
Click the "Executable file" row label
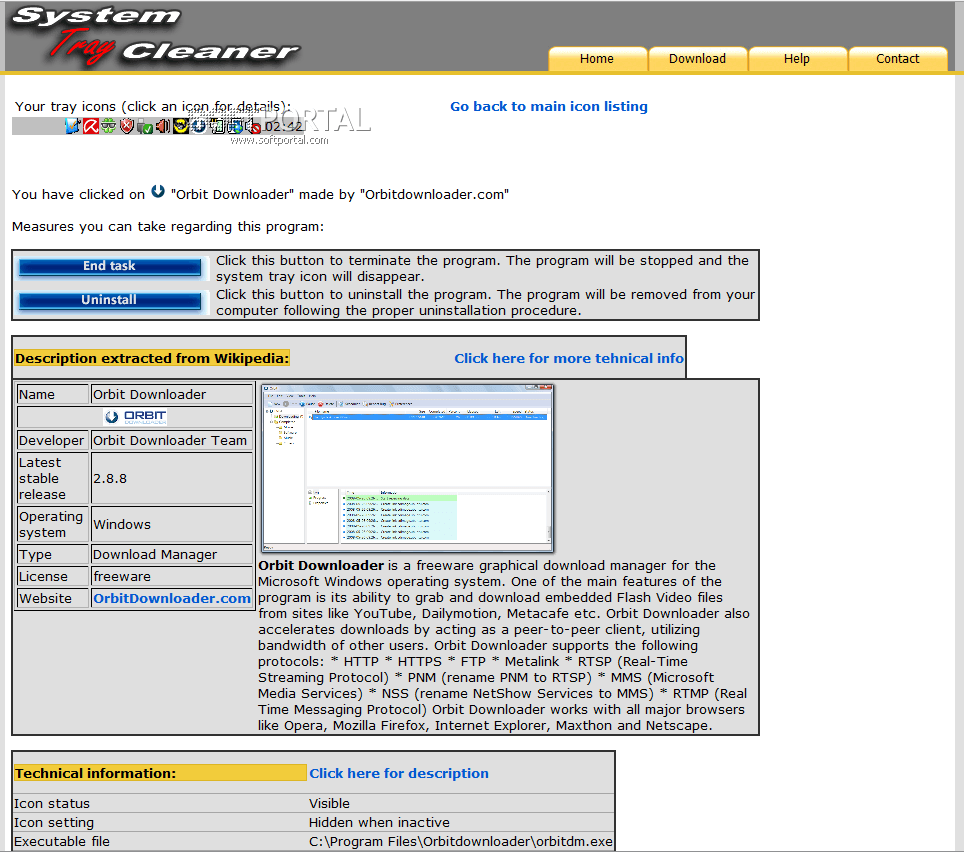pyautogui.click(x=61, y=841)
